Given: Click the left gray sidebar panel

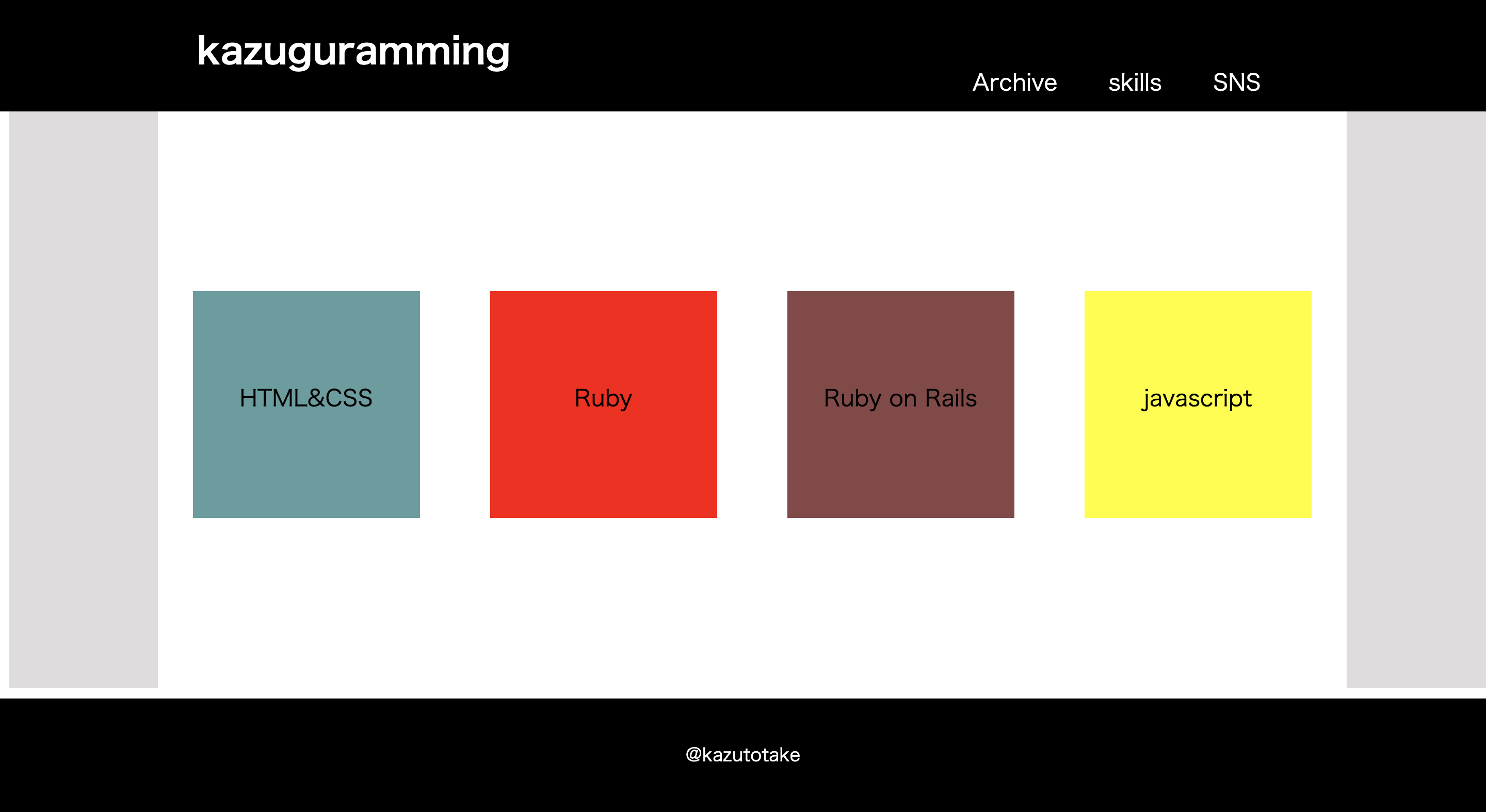Looking at the screenshot, I should (84, 400).
